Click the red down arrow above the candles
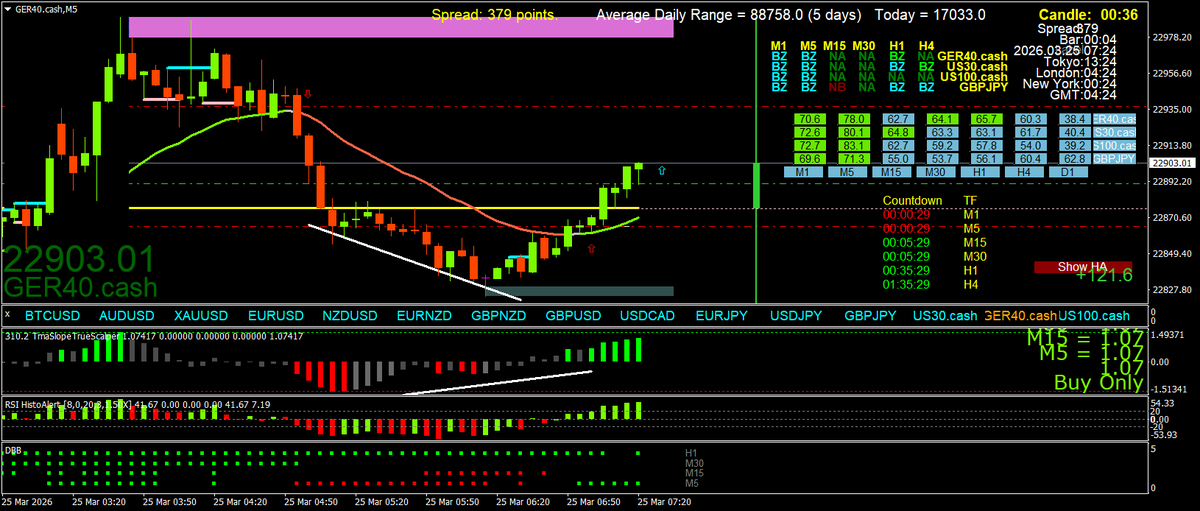 click(306, 93)
